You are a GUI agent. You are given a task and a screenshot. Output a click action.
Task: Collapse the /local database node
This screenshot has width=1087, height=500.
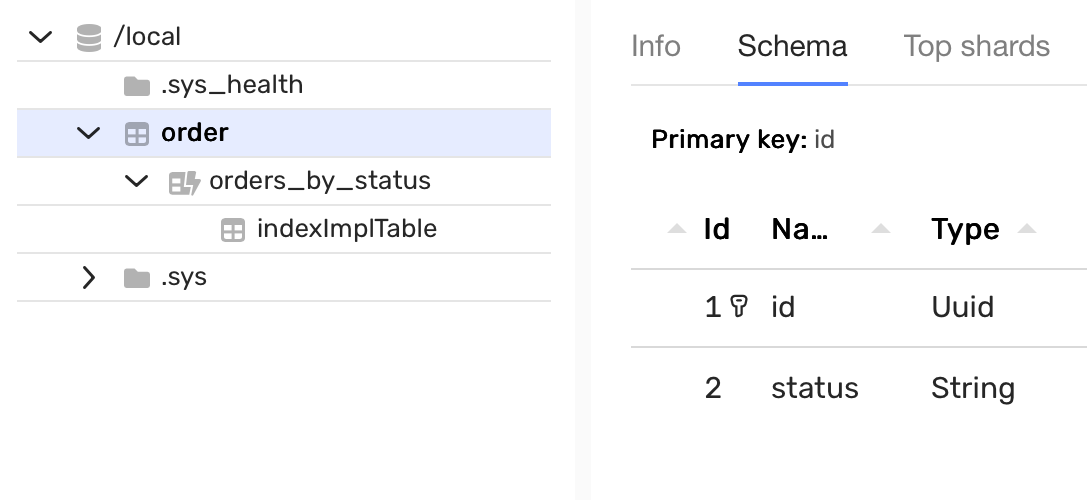(41, 38)
